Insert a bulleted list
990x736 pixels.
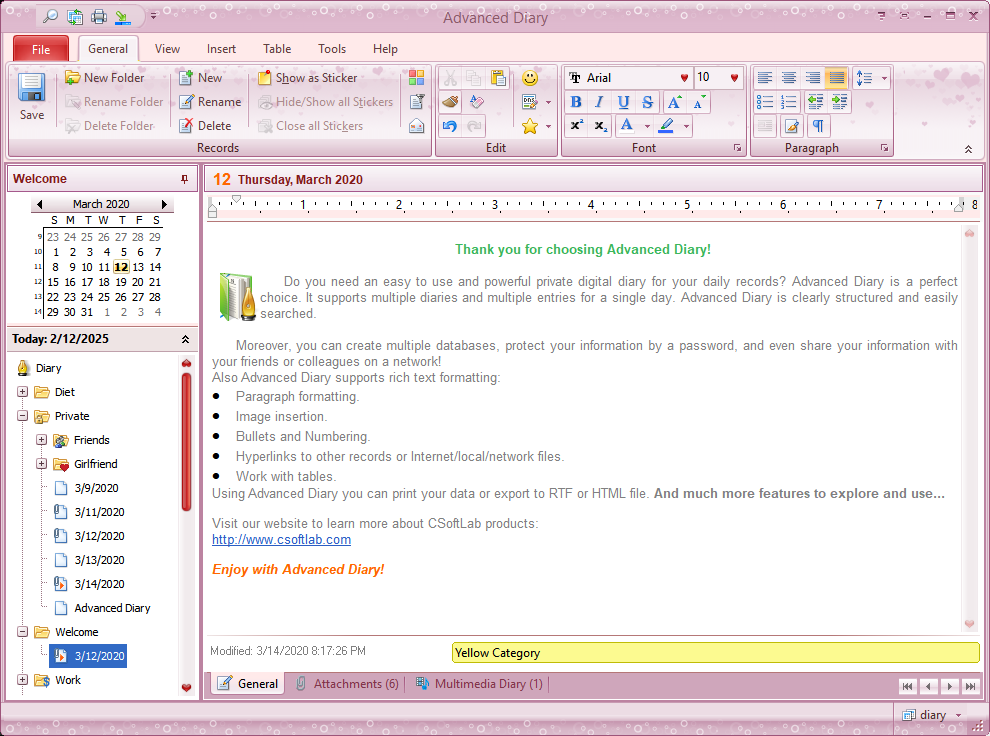click(765, 102)
